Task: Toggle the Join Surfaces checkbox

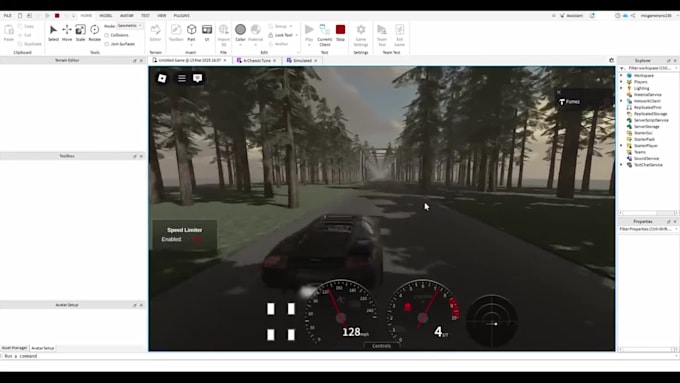Action: tap(107, 44)
